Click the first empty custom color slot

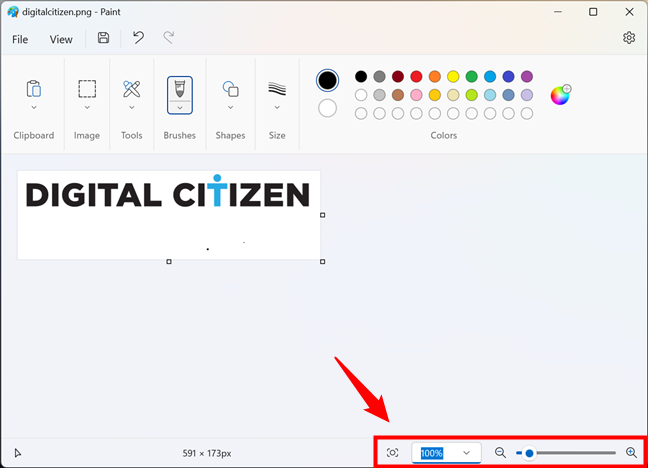(x=361, y=113)
